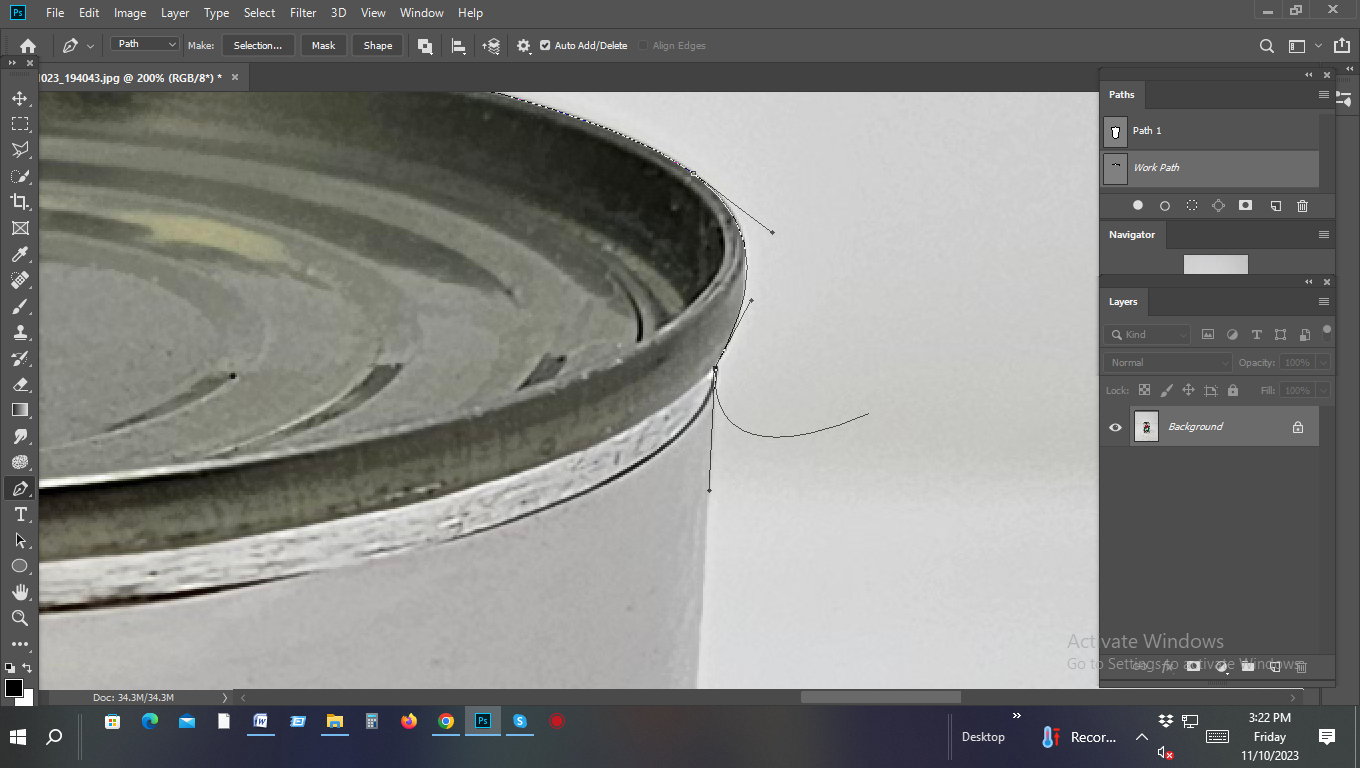1360x768 pixels.
Task: Select the Path Selection tool
Action: [19, 540]
